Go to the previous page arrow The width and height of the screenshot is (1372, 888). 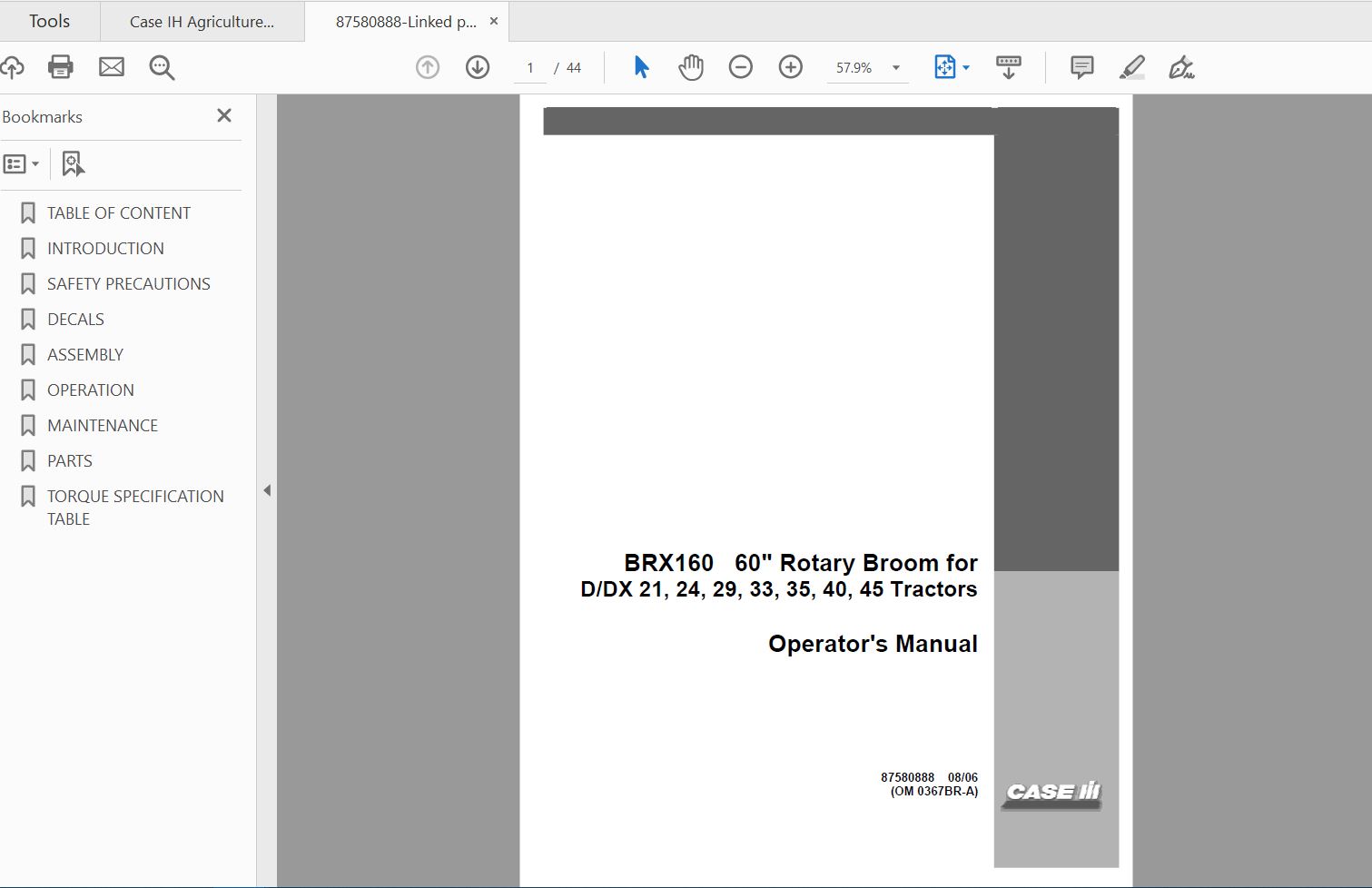click(428, 67)
